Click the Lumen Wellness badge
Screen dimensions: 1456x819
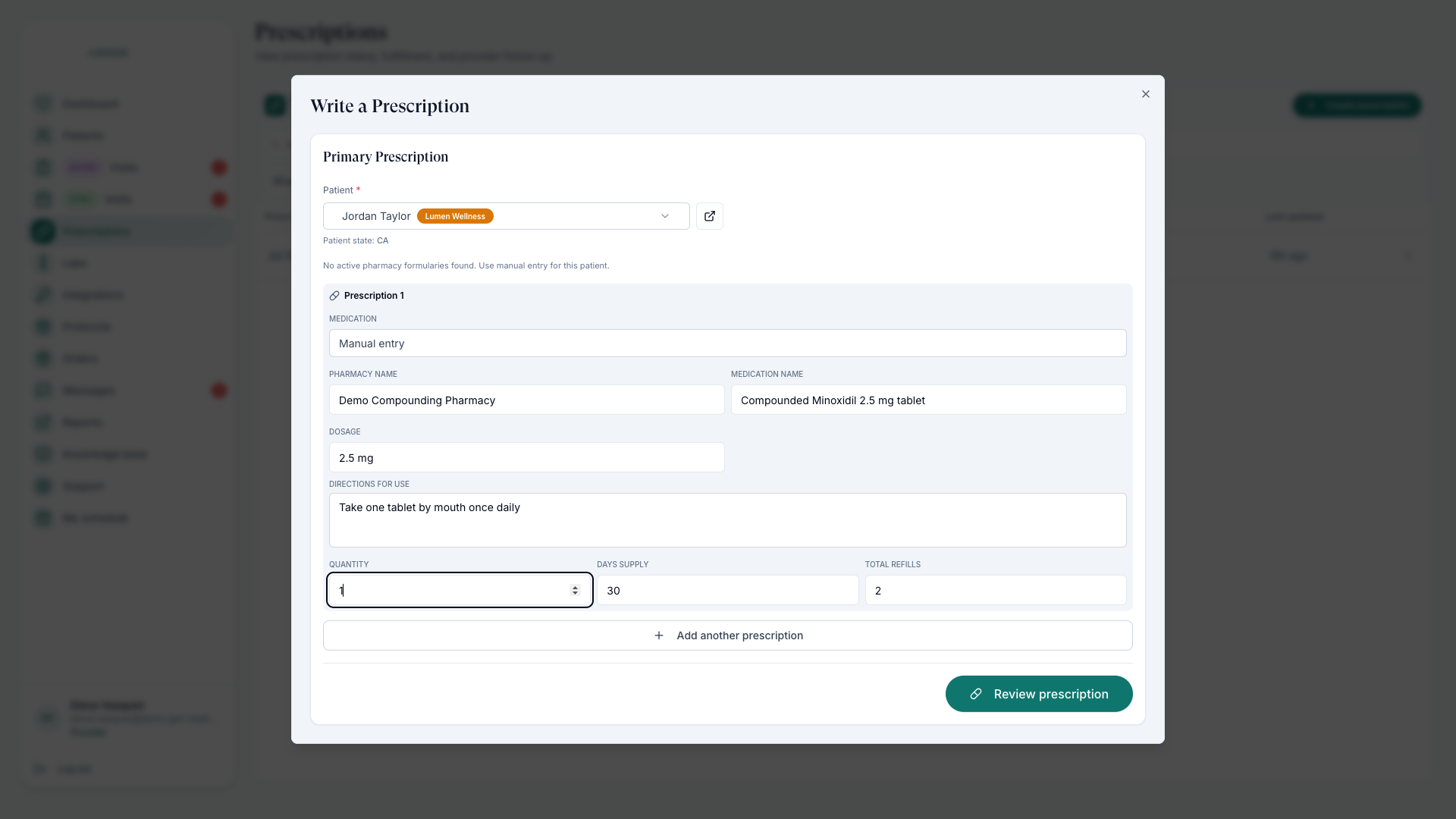pyautogui.click(x=455, y=216)
